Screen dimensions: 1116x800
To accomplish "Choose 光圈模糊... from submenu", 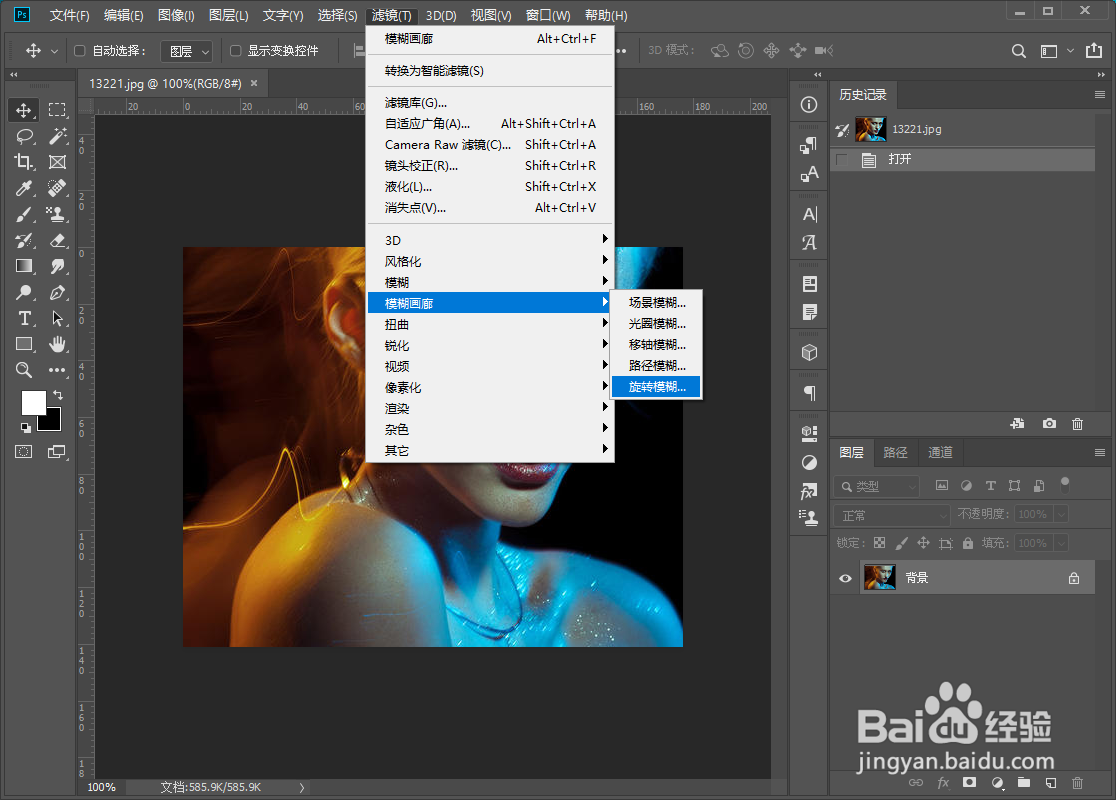I will coord(656,324).
